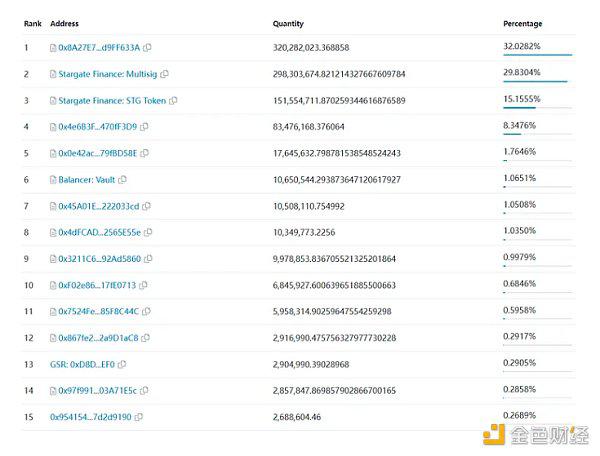Click the Percentage column header
The height and width of the screenshot is (456, 600).
tap(523, 23)
